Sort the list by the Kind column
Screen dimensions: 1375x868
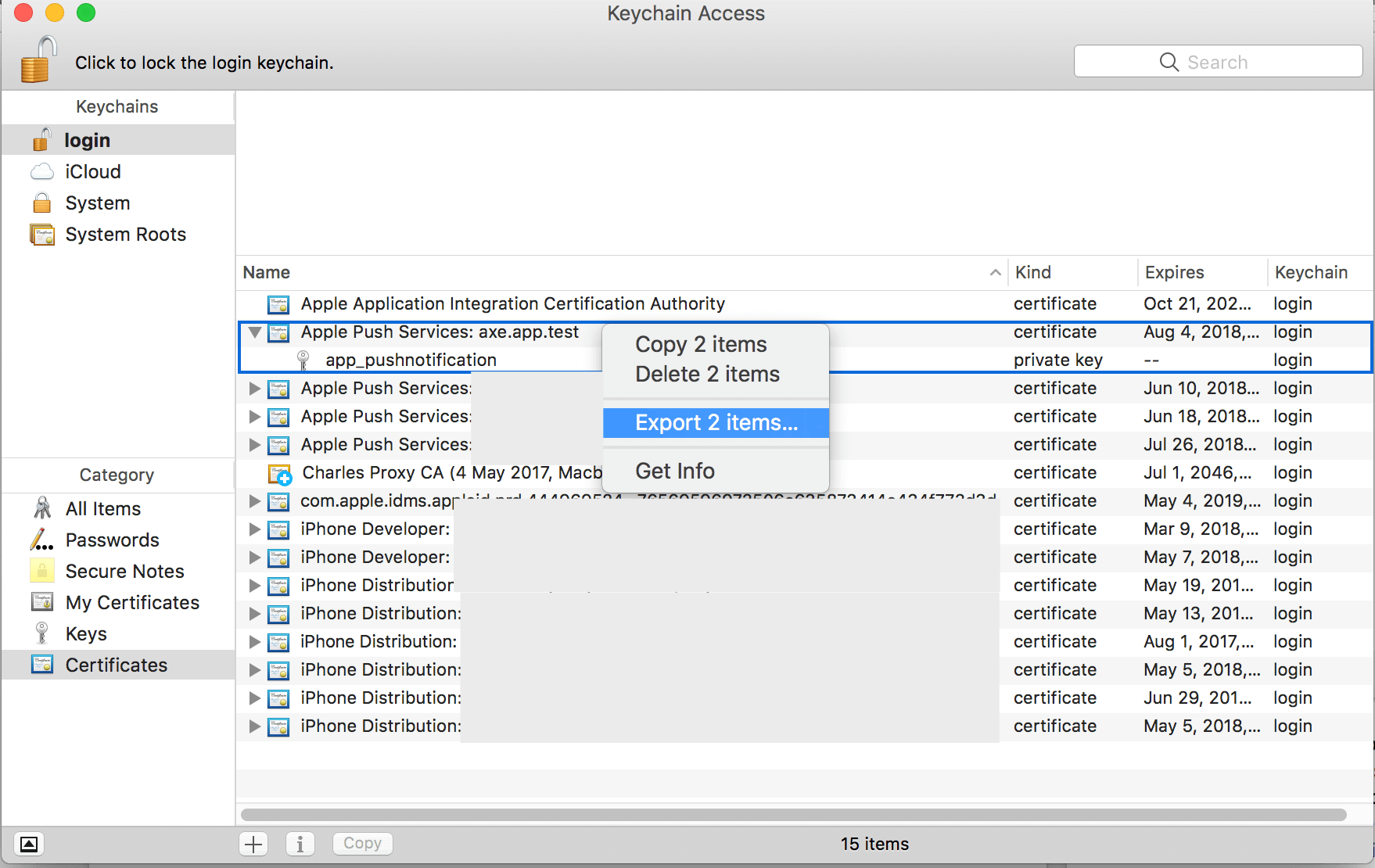pyautogui.click(x=1072, y=272)
